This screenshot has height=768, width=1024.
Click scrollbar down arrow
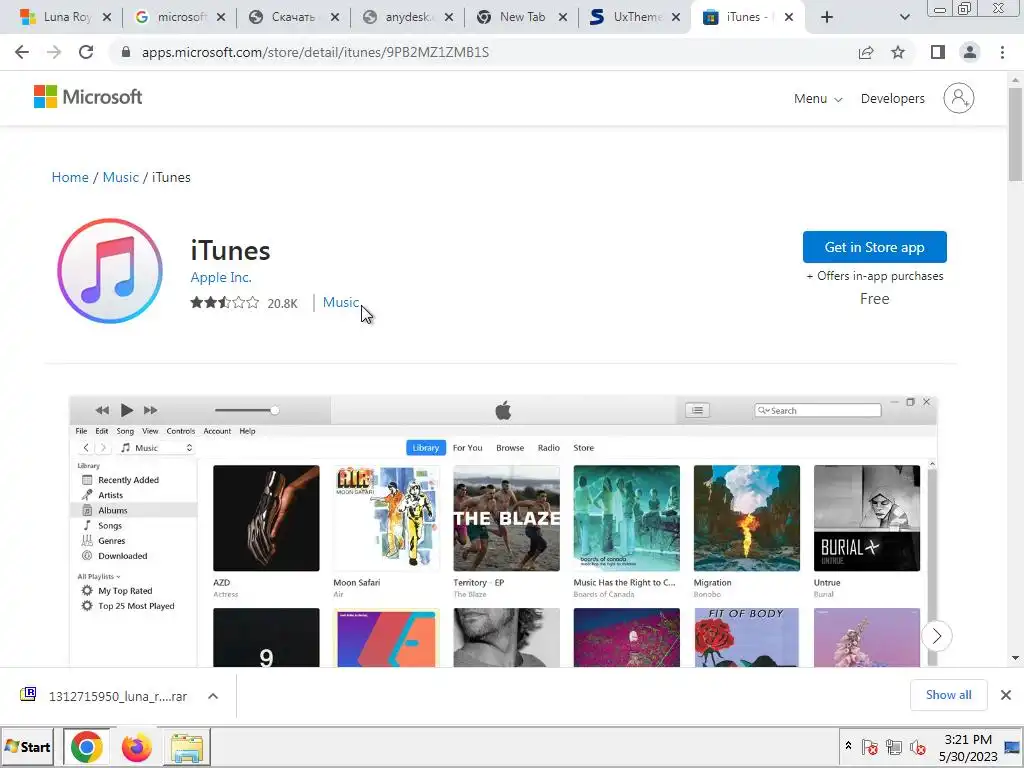tap(1015, 658)
